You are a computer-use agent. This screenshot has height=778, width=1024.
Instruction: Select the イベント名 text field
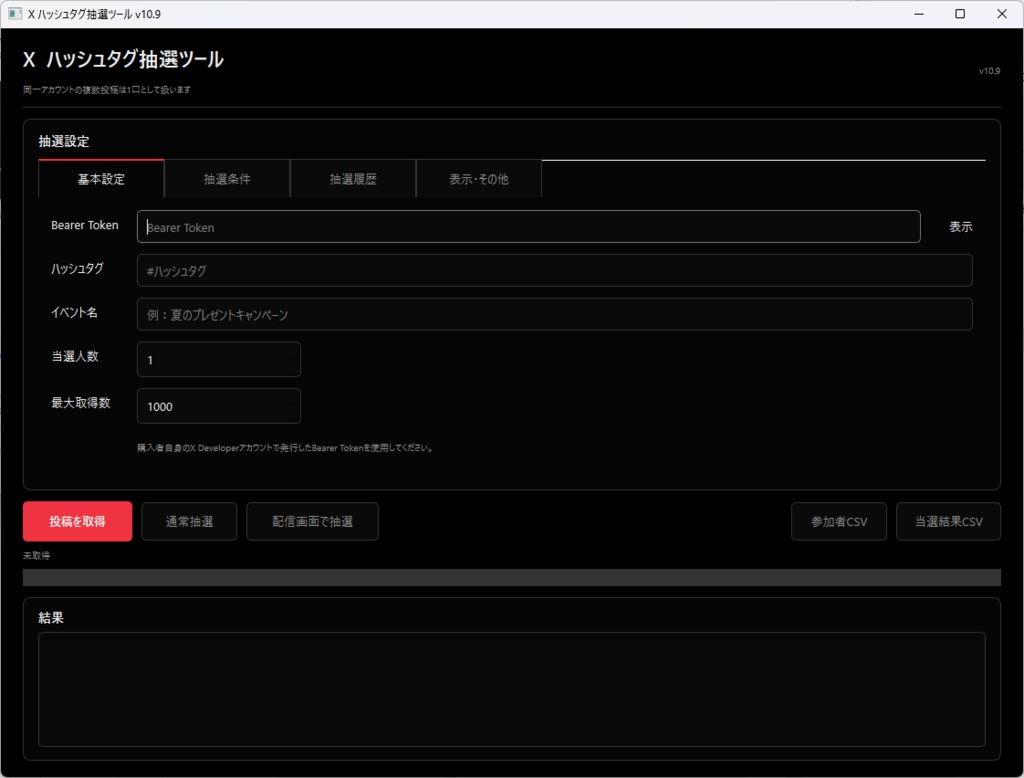click(554, 314)
